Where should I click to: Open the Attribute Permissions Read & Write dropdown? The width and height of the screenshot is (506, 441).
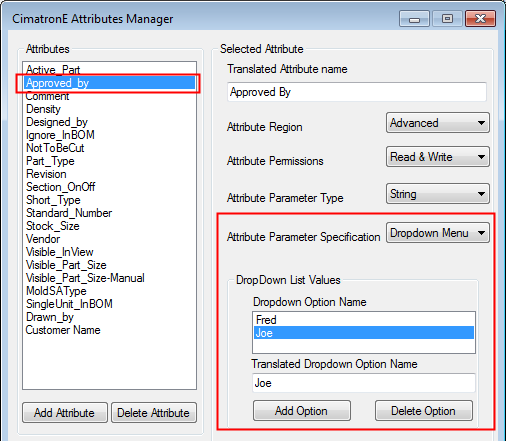[x=438, y=157]
